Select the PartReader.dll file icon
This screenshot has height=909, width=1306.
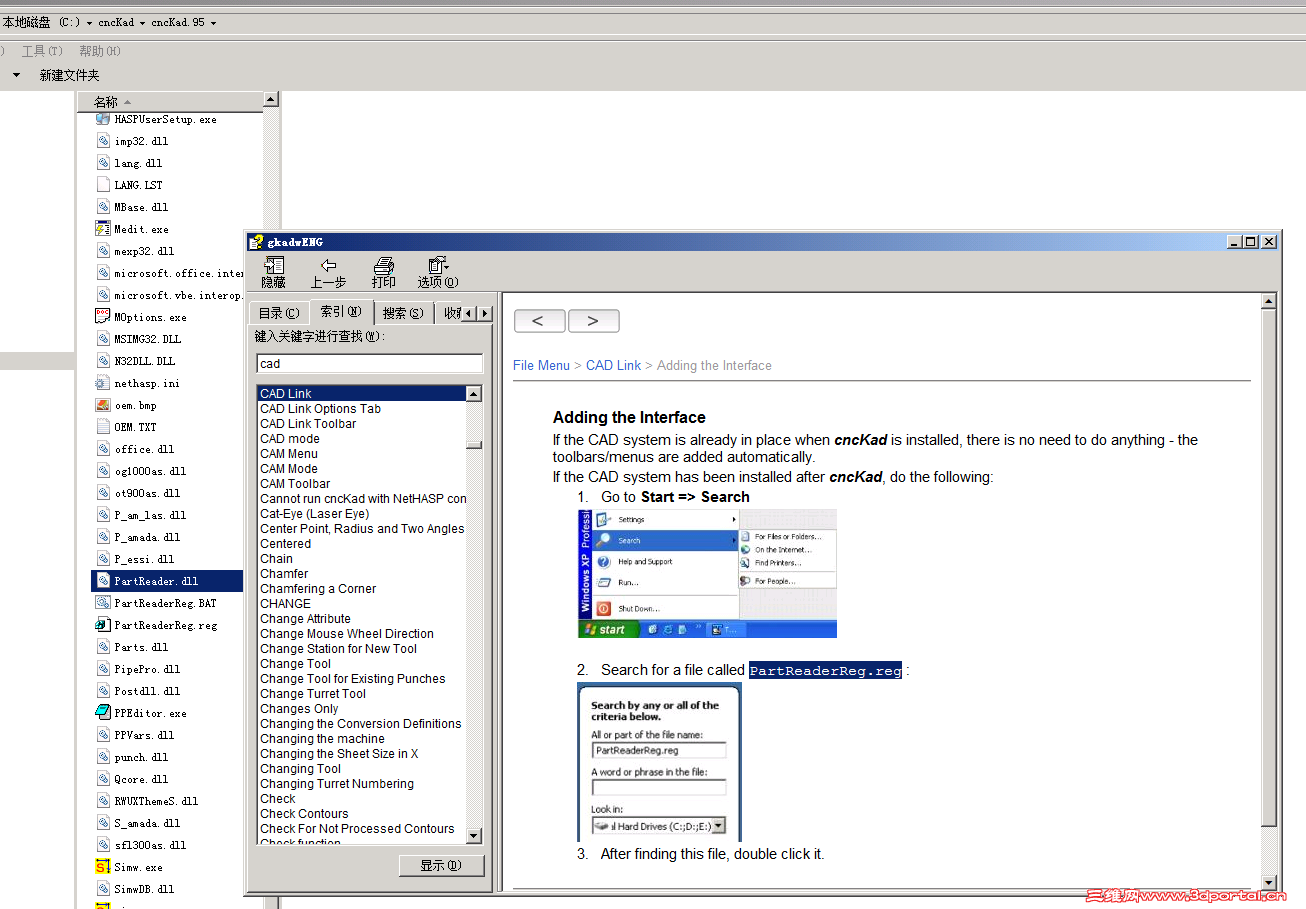click(x=103, y=581)
